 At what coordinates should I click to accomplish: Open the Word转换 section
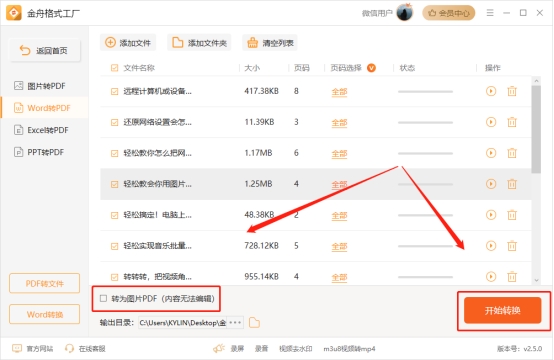pos(45,314)
